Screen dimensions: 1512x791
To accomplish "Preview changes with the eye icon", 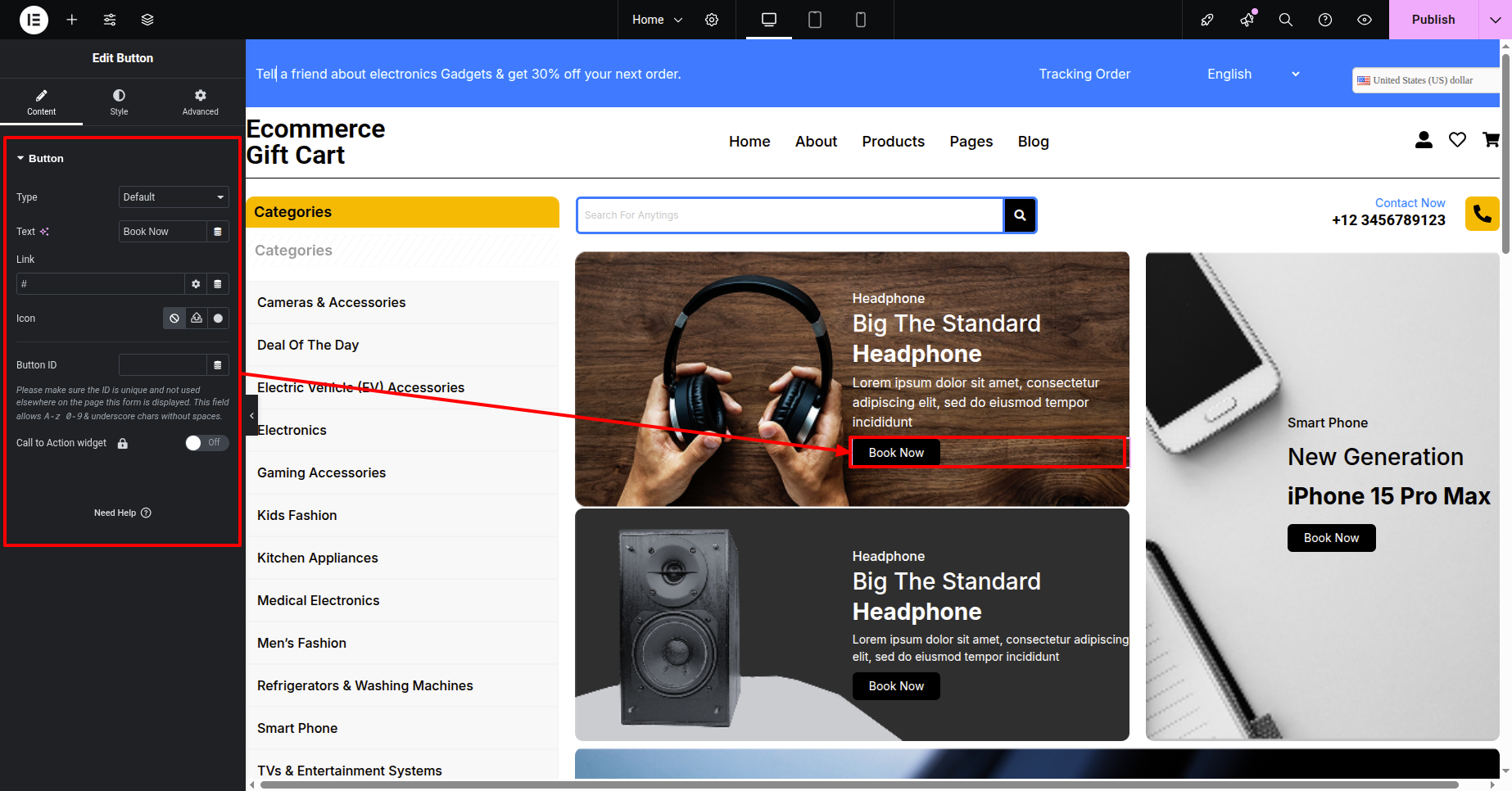I will pyautogui.click(x=1365, y=20).
